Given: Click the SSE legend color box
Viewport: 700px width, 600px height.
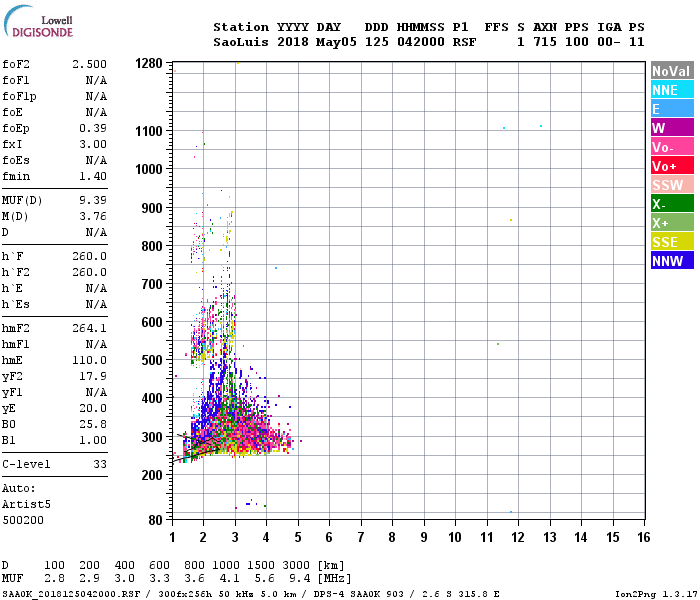Looking at the screenshot, I should click(672, 242).
